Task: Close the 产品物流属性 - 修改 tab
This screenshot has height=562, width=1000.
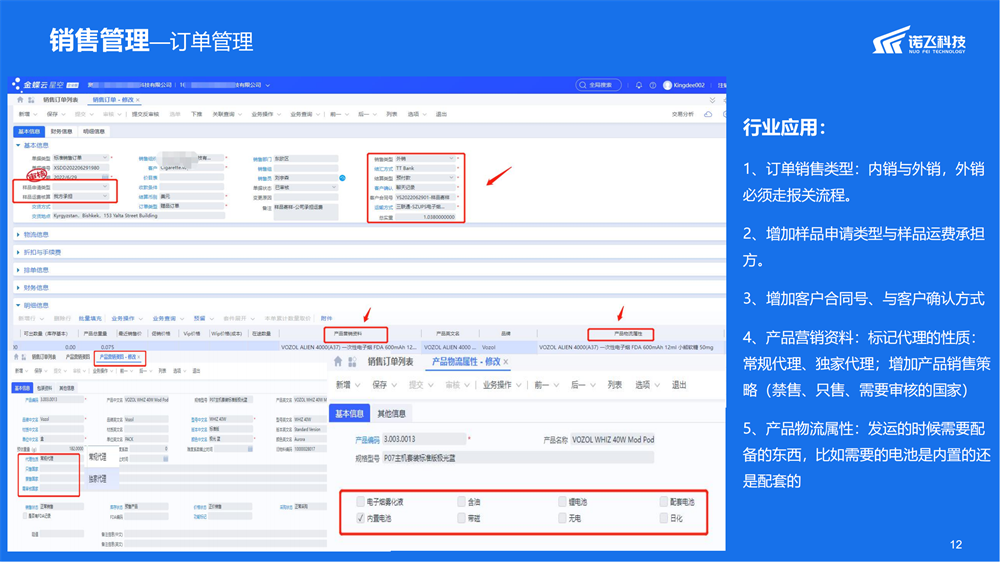Action: pos(506,362)
